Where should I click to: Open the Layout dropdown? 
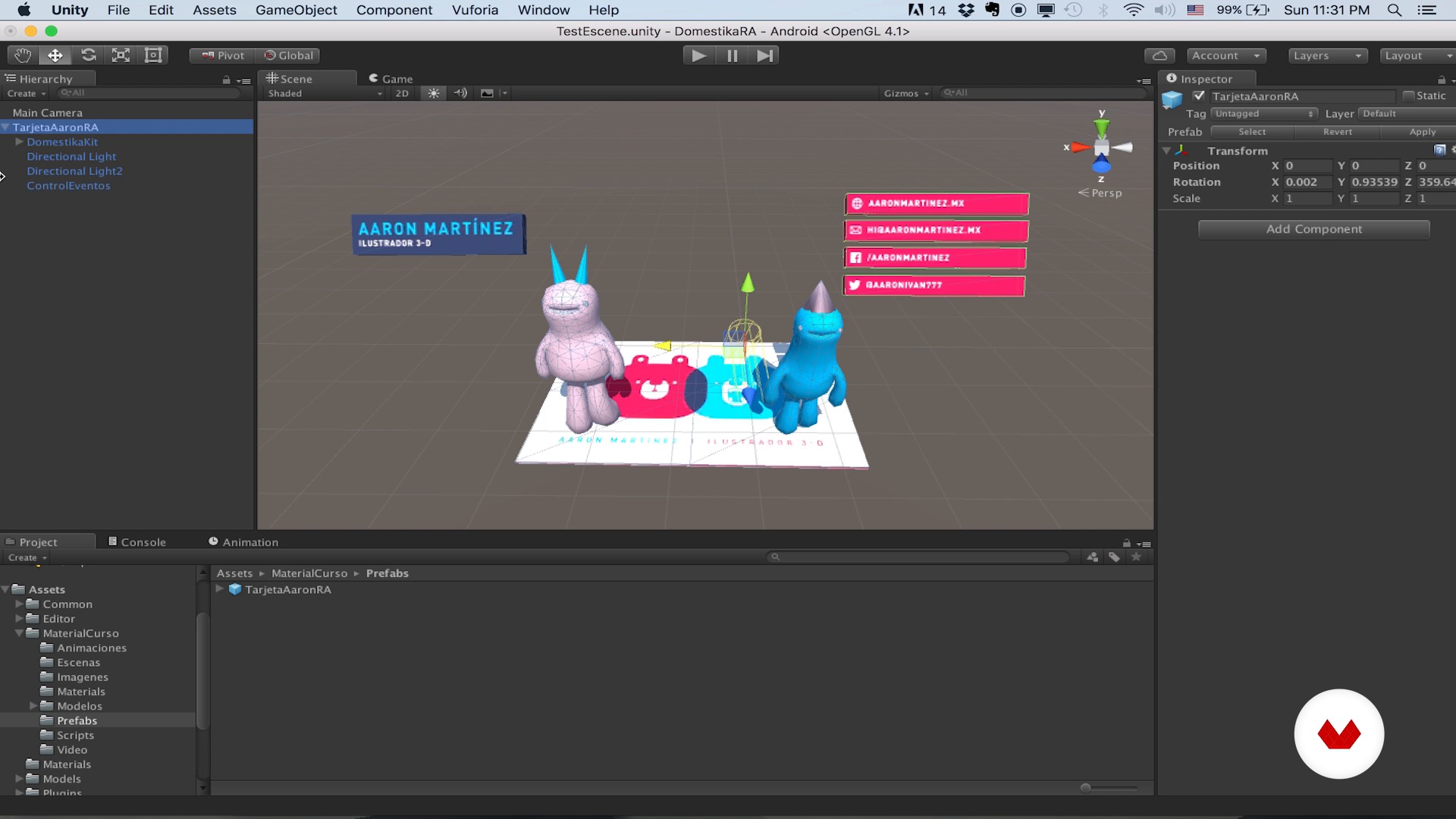[x=1418, y=55]
